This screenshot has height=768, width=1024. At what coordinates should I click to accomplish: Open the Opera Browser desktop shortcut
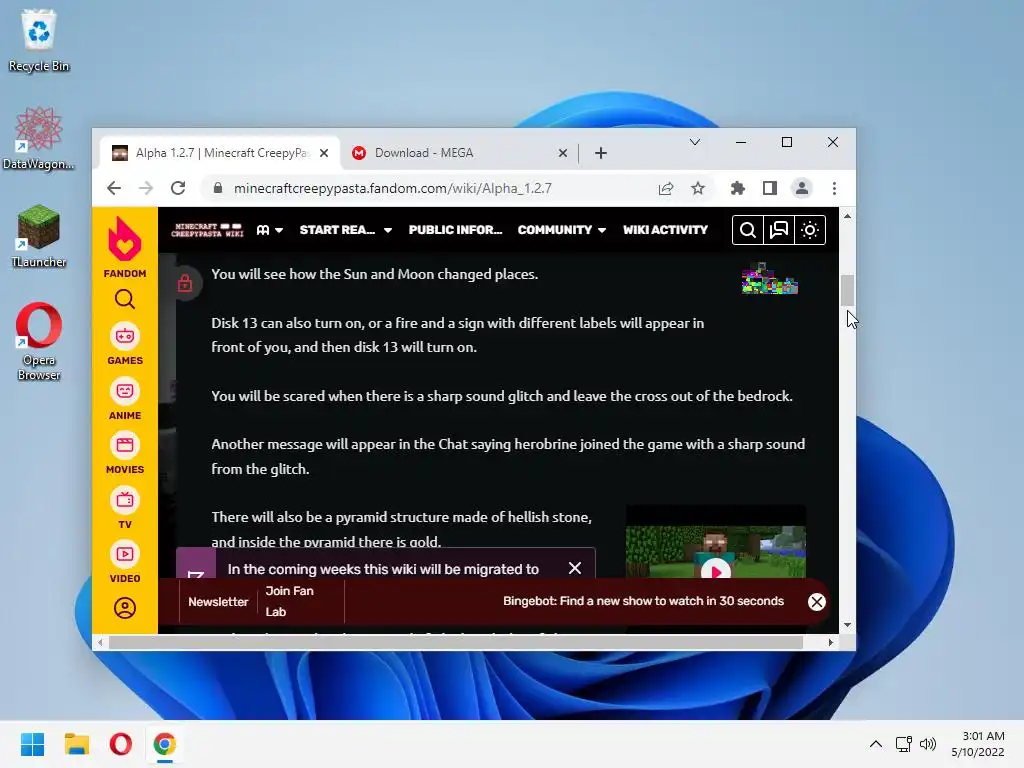(x=39, y=342)
